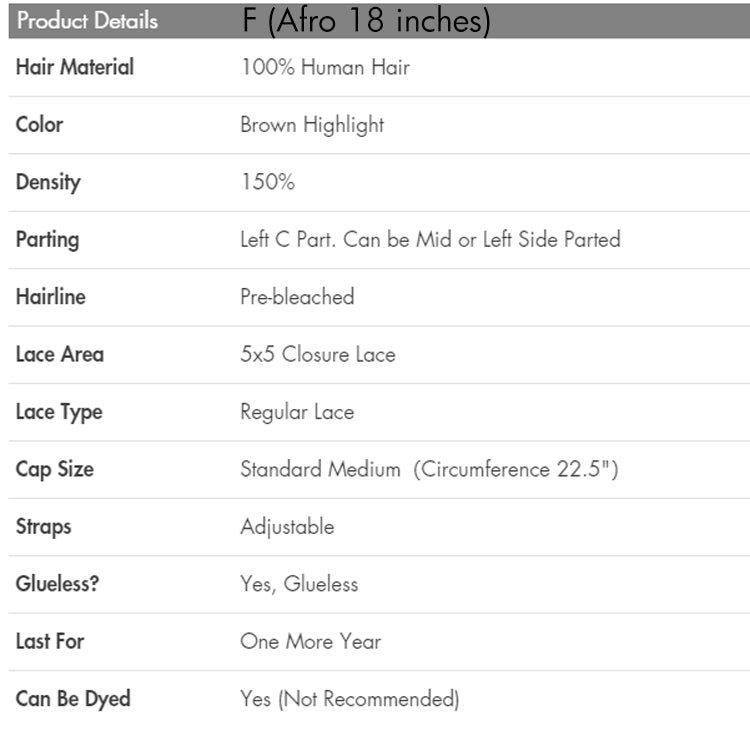
Task: Select the Pre-bleached hairline value
Action: [297, 297]
